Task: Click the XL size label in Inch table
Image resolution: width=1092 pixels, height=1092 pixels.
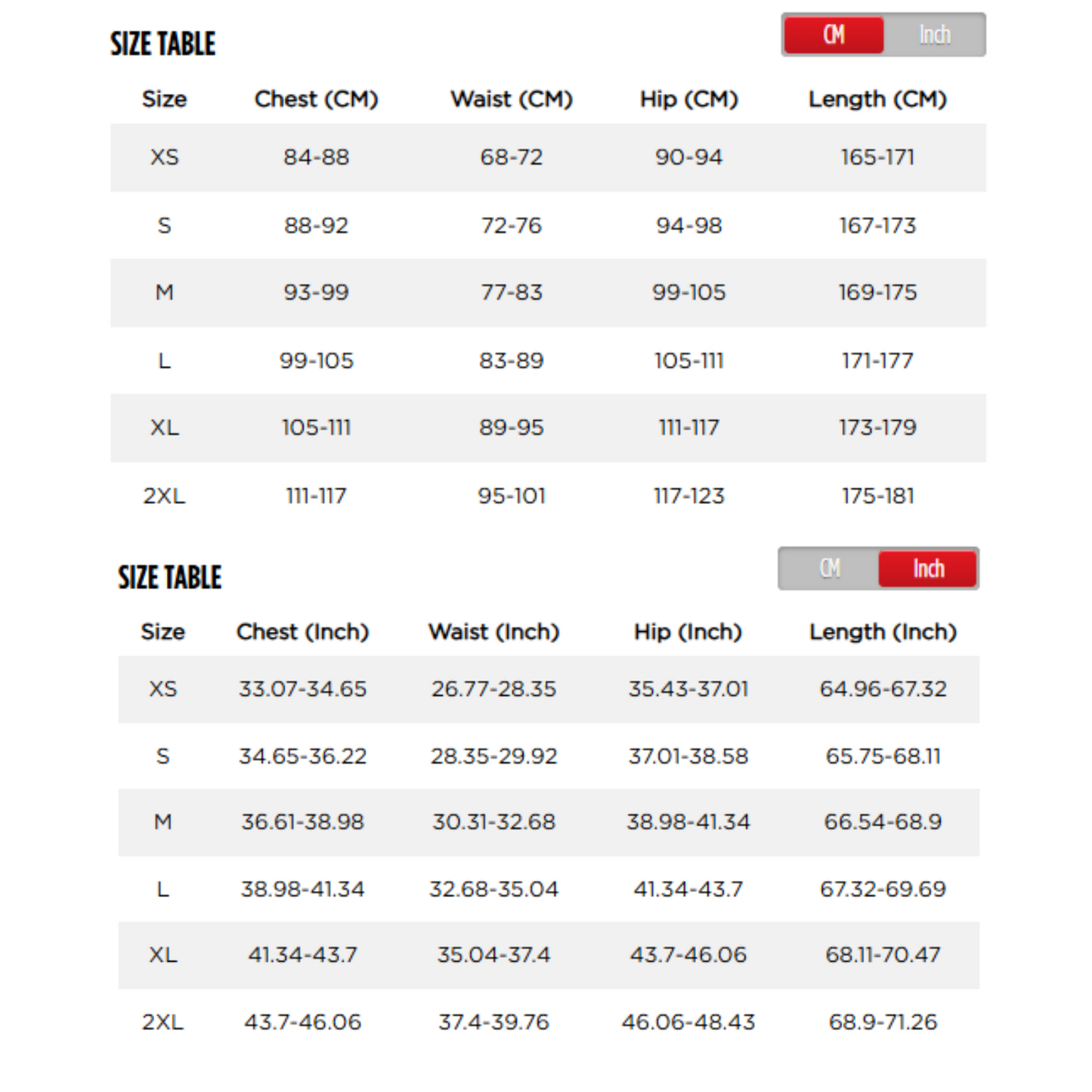Action: coord(162,954)
